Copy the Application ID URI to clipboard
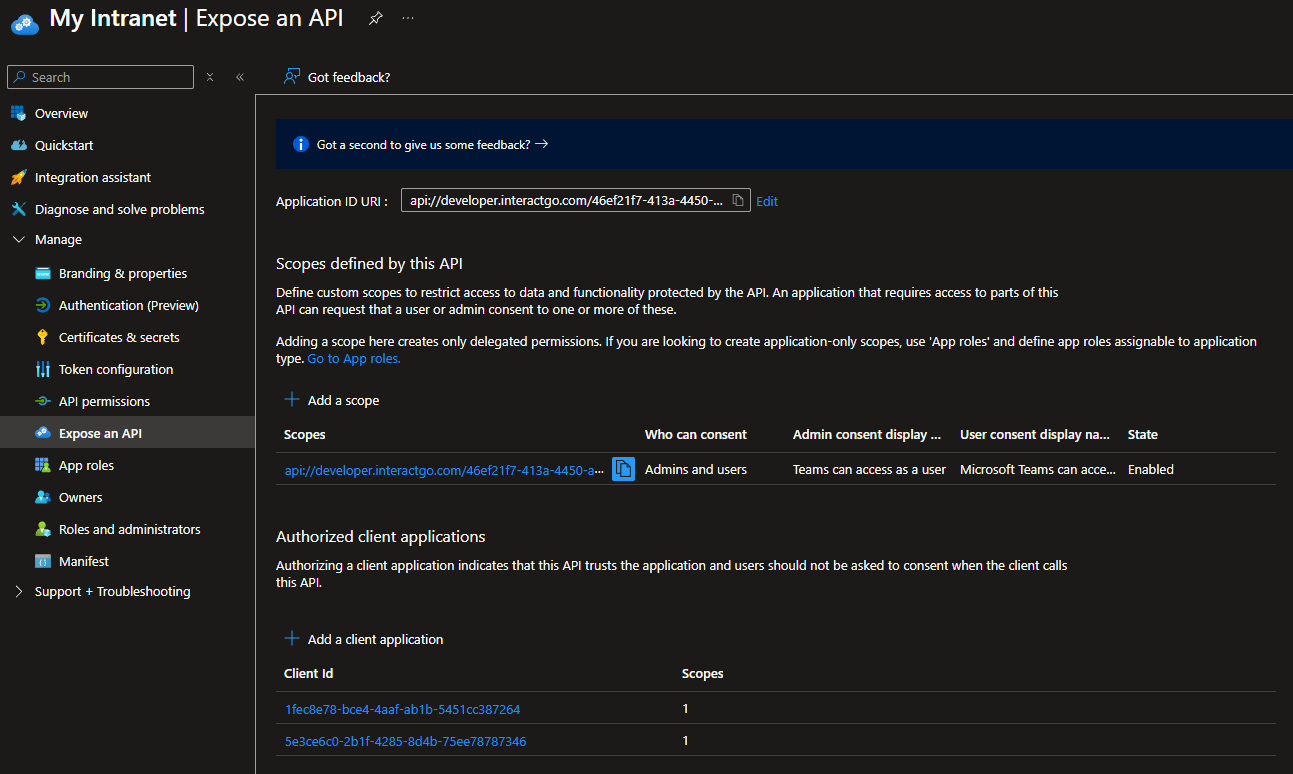 tap(738, 200)
